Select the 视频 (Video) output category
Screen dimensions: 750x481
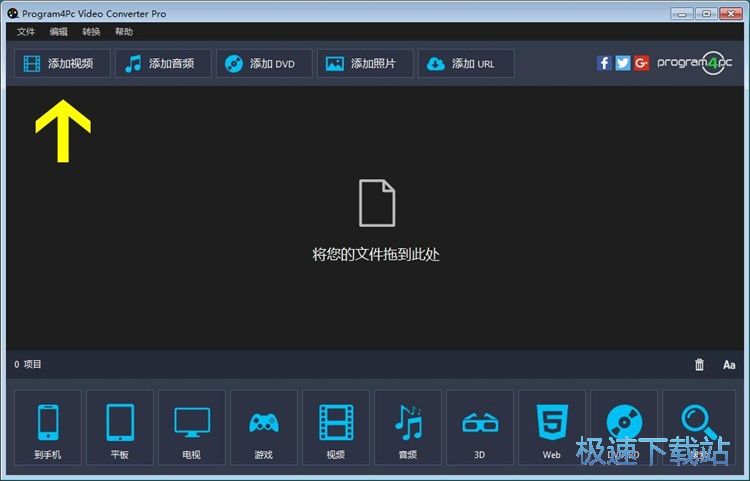coord(336,427)
